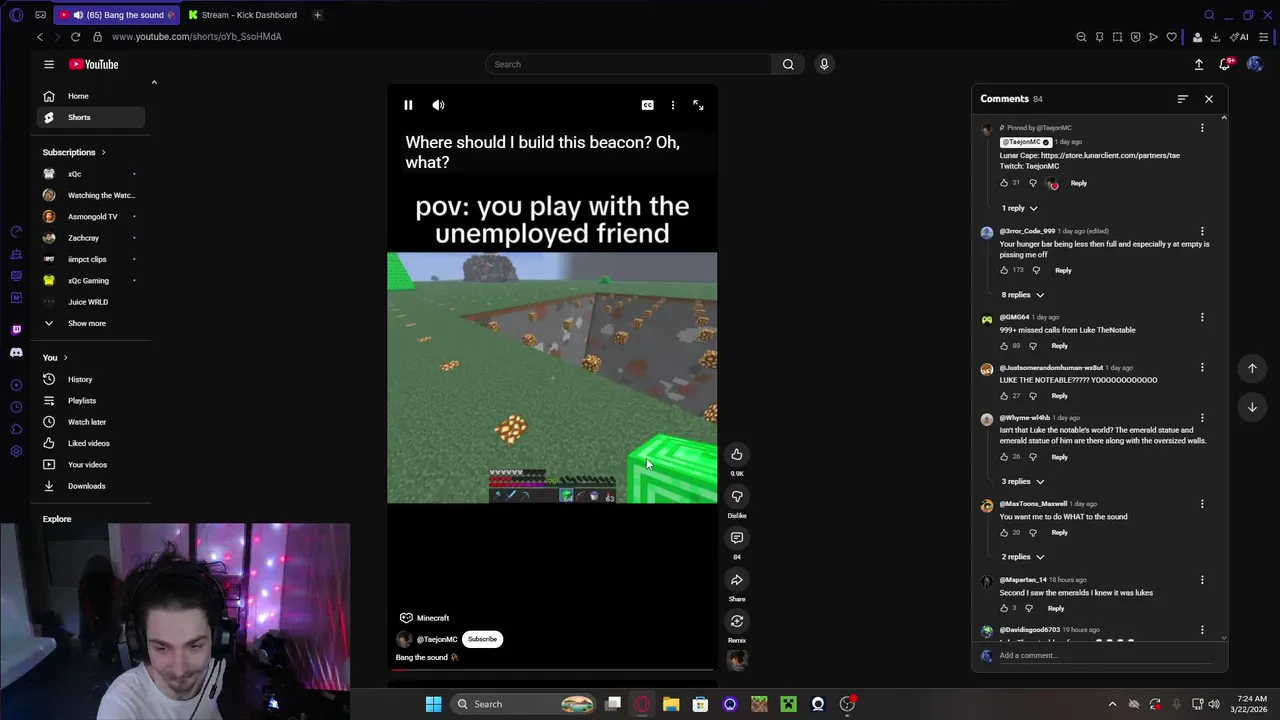Show hidden system tray icons
This screenshot has width=1280, height=720.
1112,704
